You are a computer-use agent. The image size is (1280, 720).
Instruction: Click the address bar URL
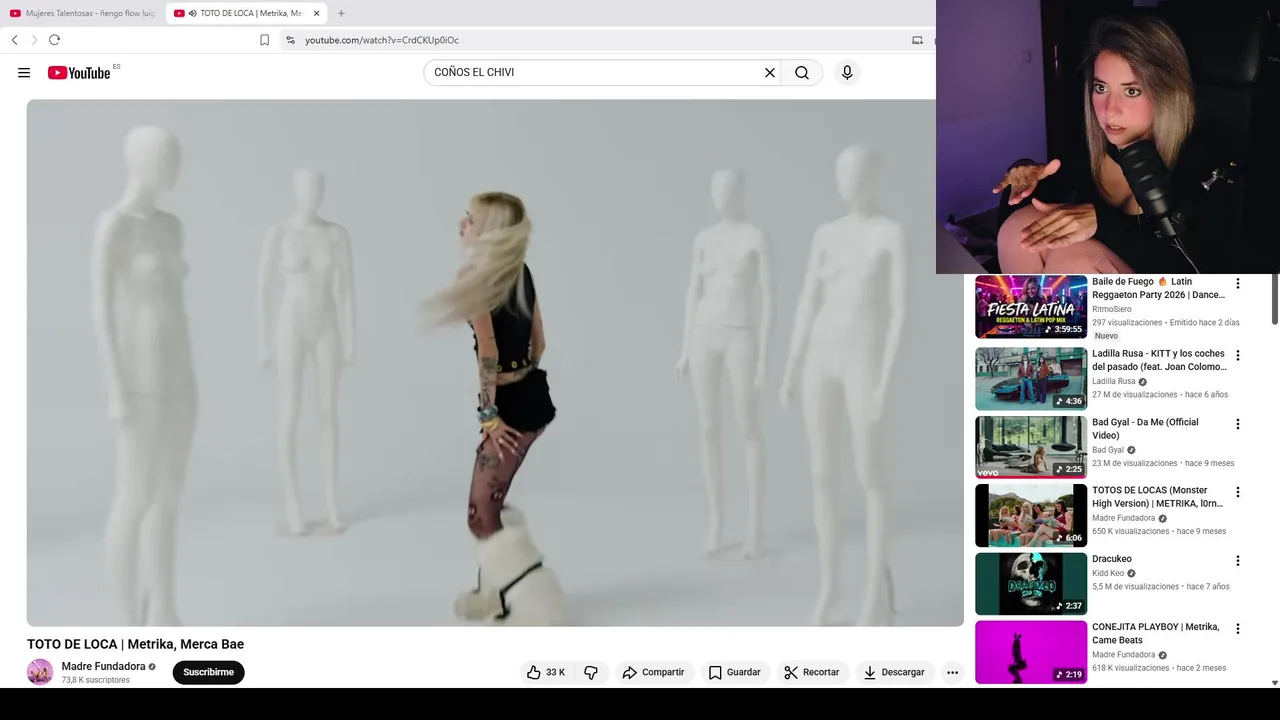click(x=382, y=40)
